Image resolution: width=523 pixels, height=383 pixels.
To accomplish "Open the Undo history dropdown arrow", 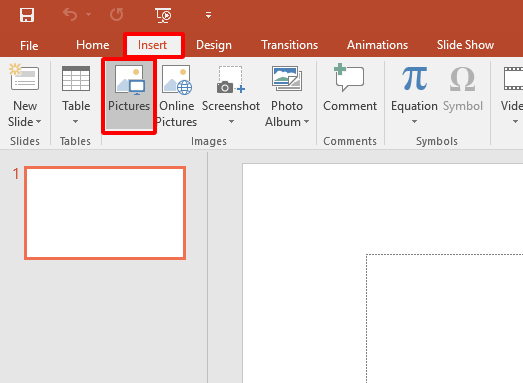I will (88, 14).
